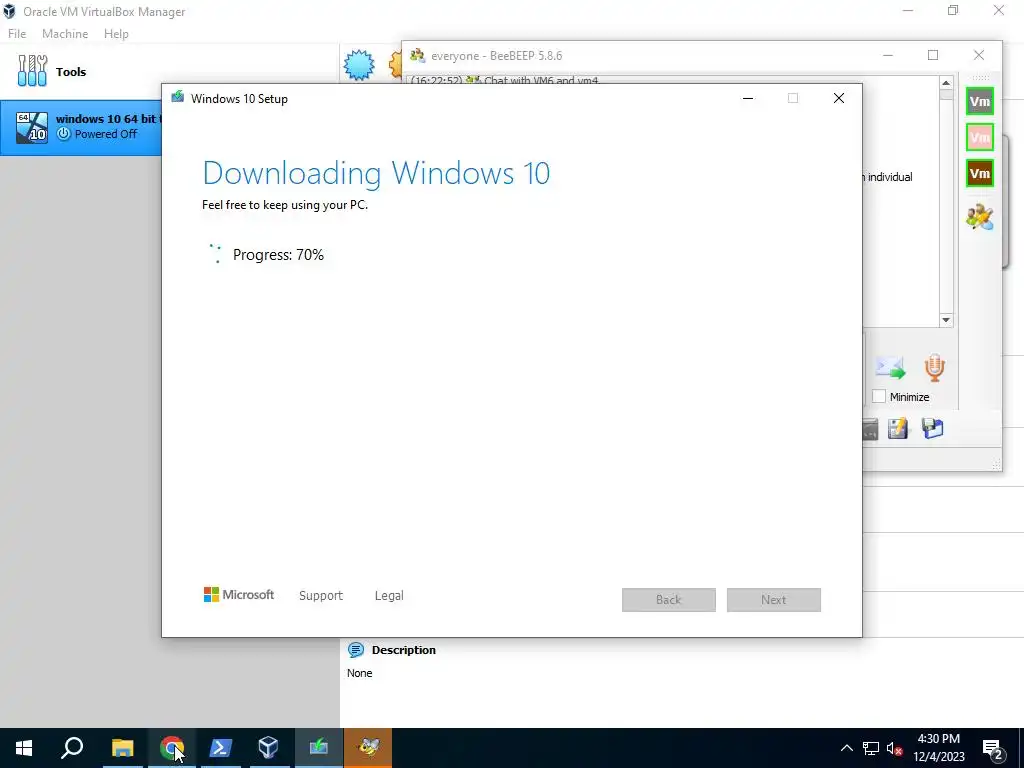Click the BeeBEEP chat scrollbar down arrow
The height and width of the screenshot is (768, 1024).
click(x=946, y=320)
